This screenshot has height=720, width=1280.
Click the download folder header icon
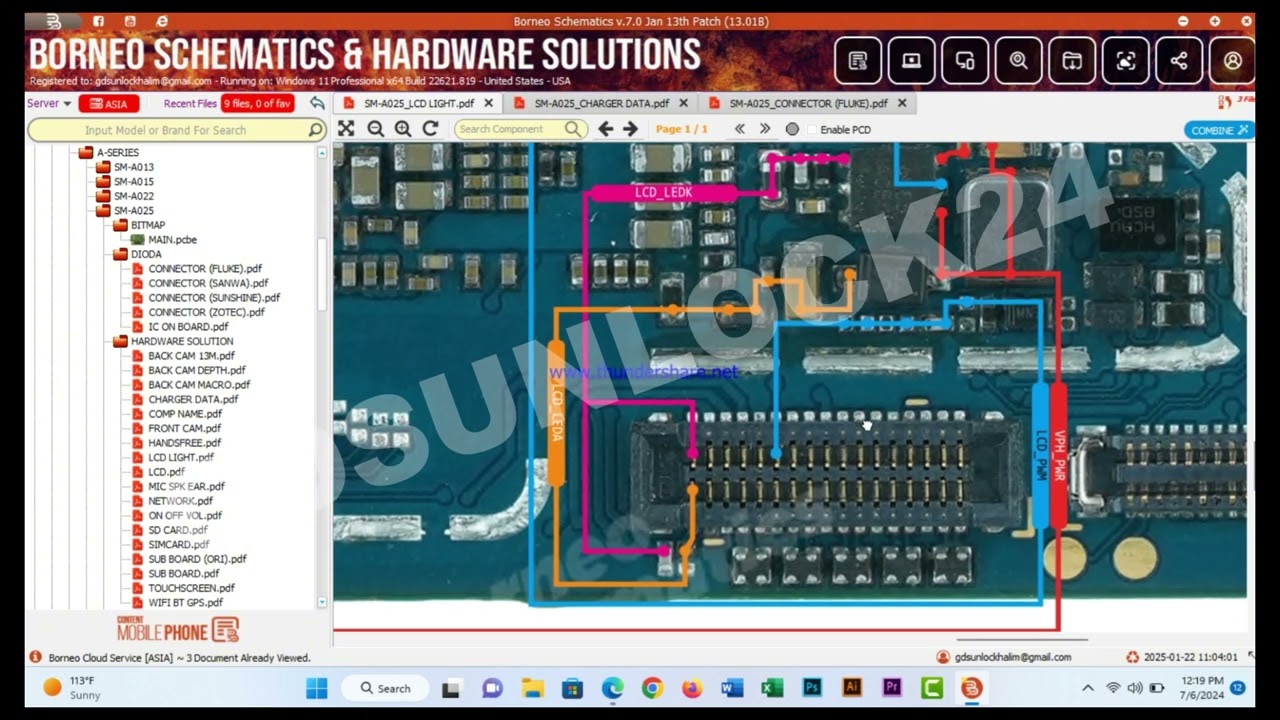point(1072,61)
